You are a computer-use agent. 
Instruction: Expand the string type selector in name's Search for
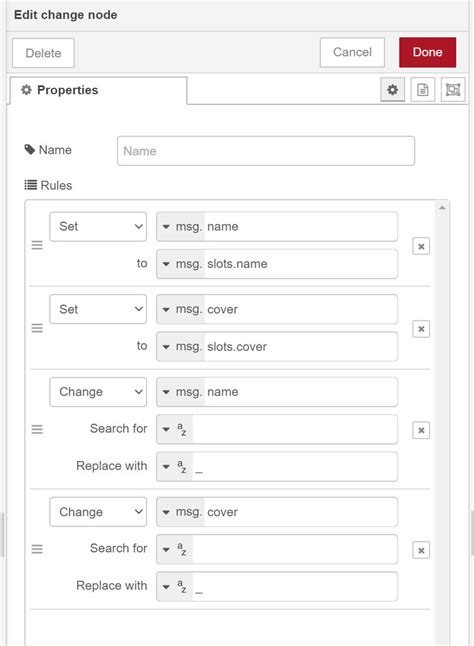175,429
